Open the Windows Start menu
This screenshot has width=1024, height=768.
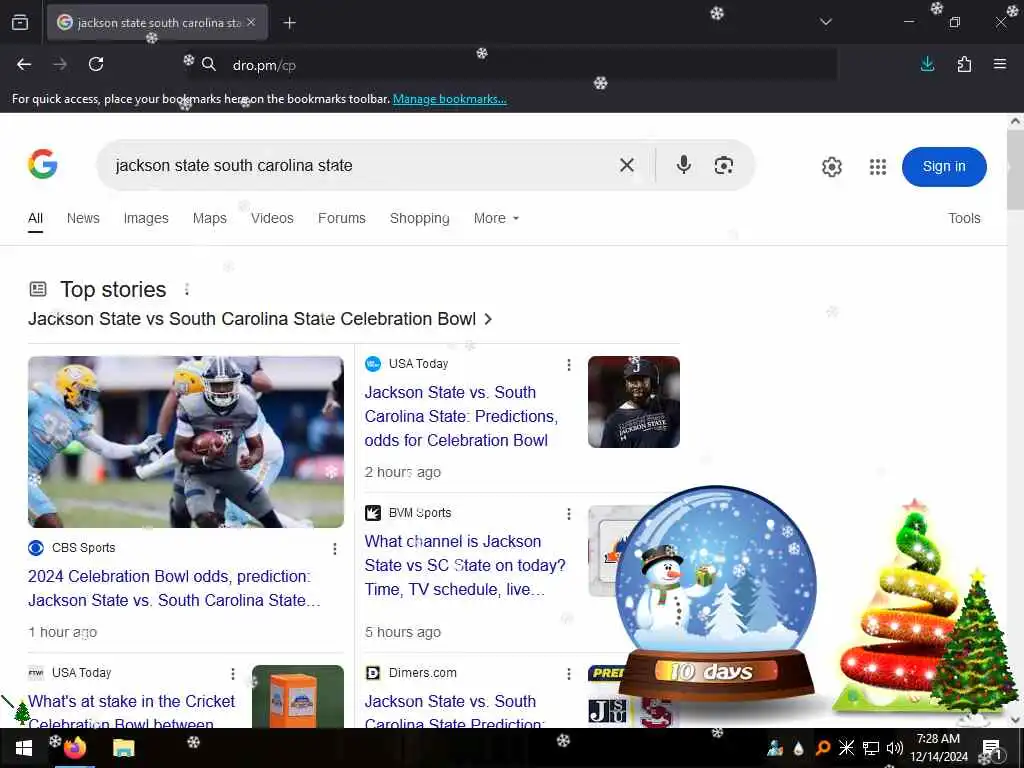click(24, 748)
